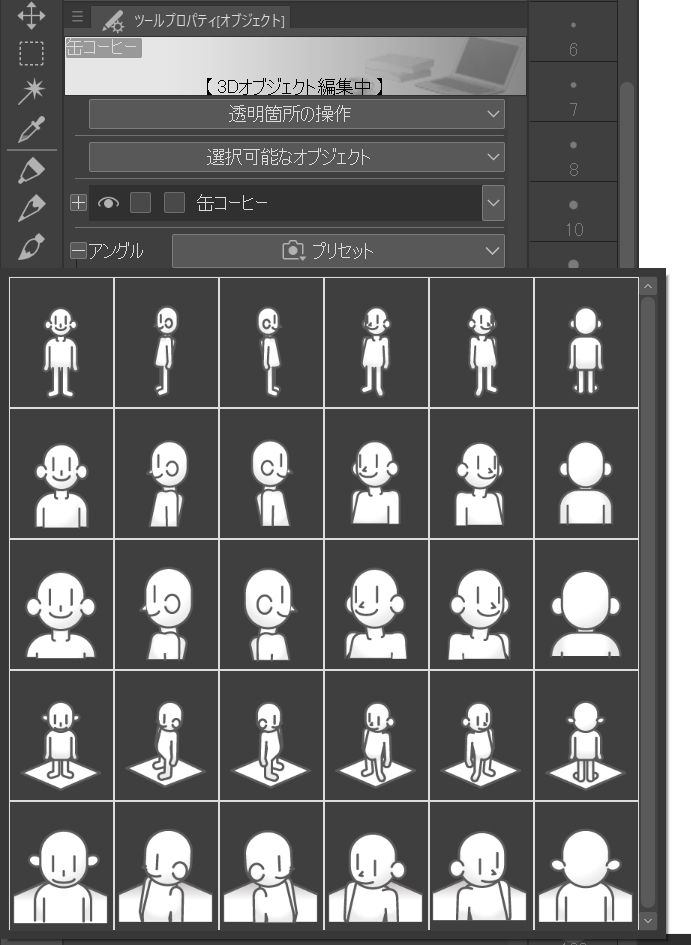Expand the 缶コーヒー object list arrow

coord(493,203)
